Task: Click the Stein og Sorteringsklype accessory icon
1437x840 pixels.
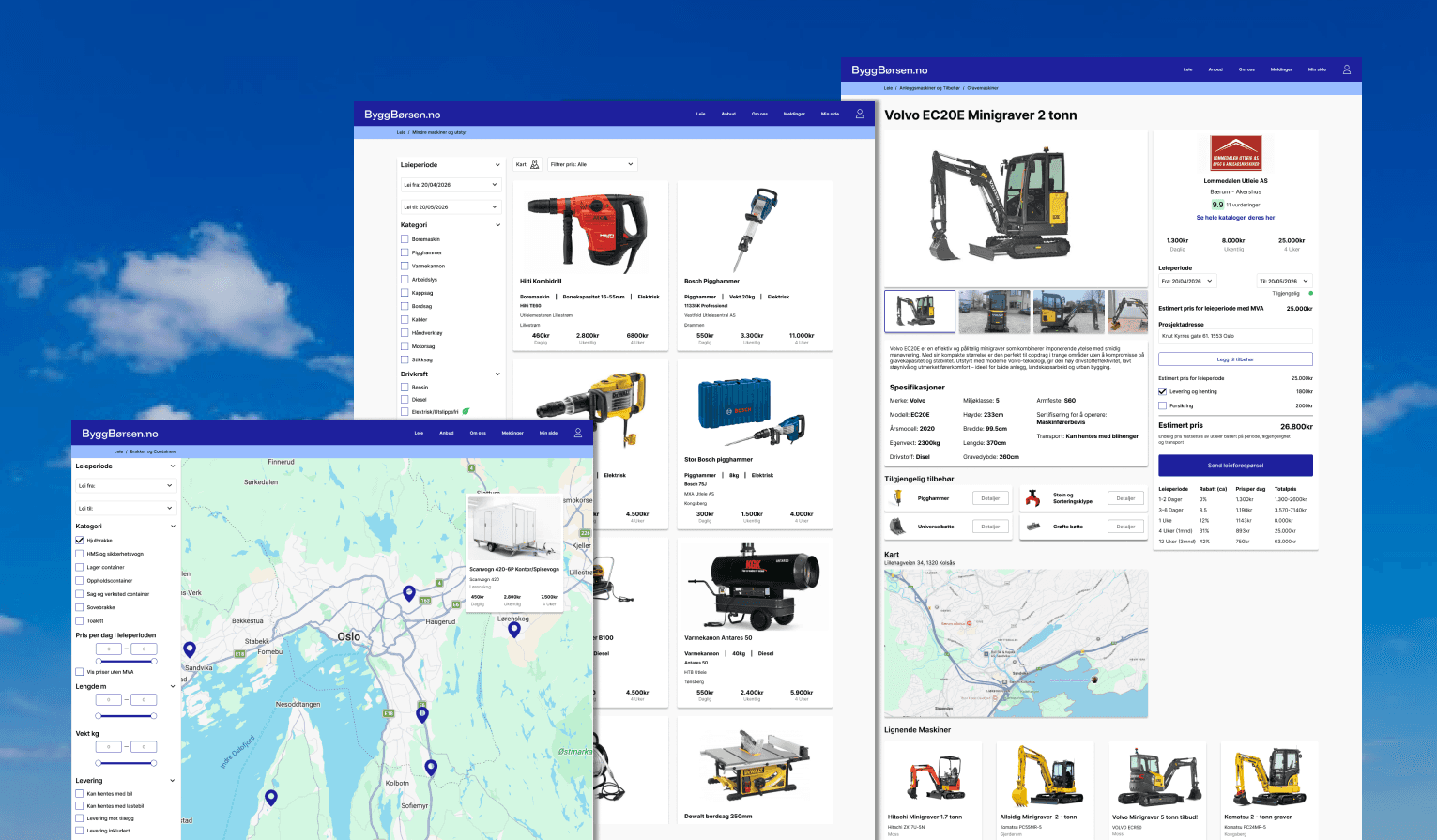Action: pyautogui.click(x=1032, y=498)
